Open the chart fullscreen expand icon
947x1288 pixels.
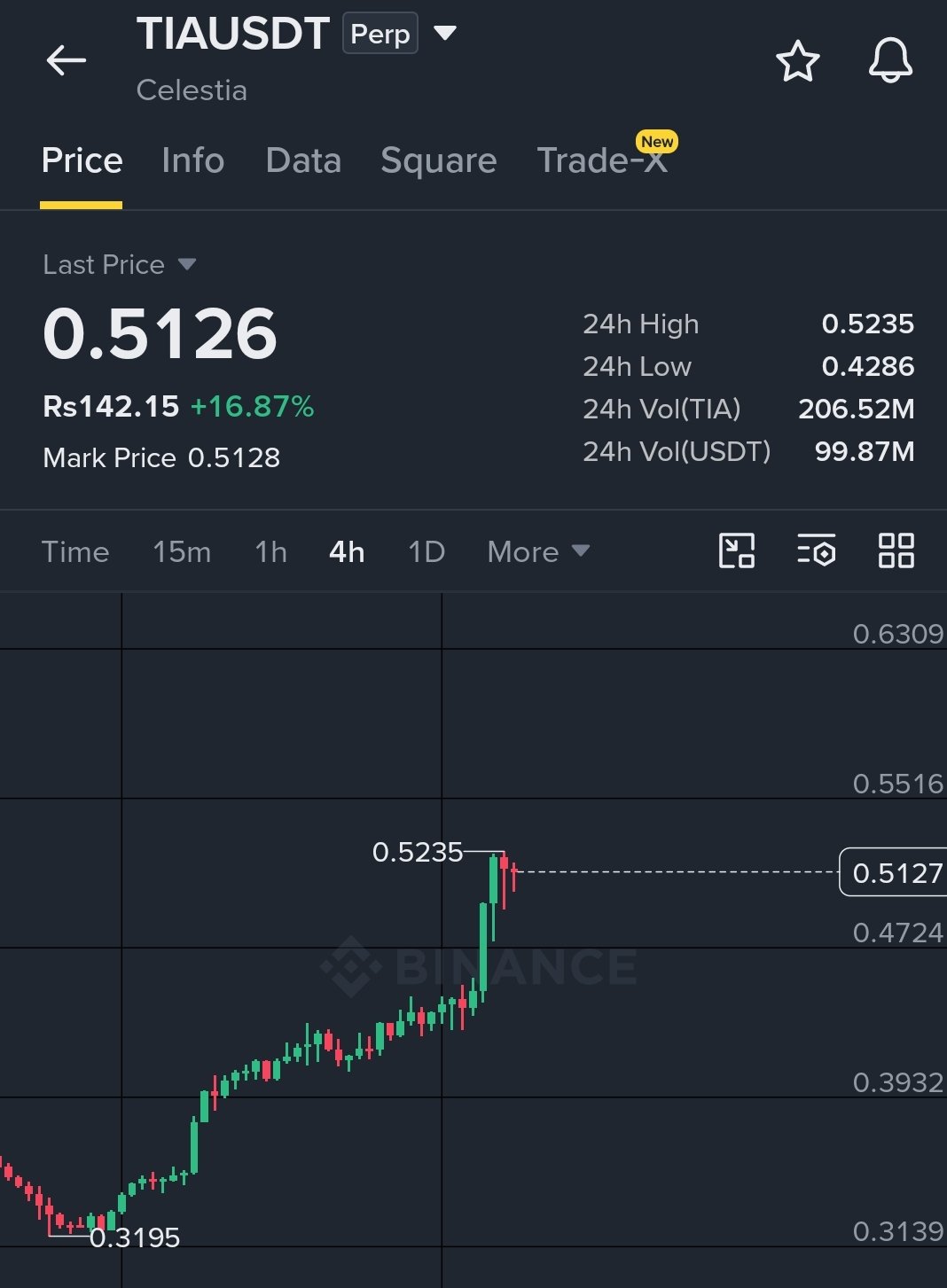[x=737, y=550]
